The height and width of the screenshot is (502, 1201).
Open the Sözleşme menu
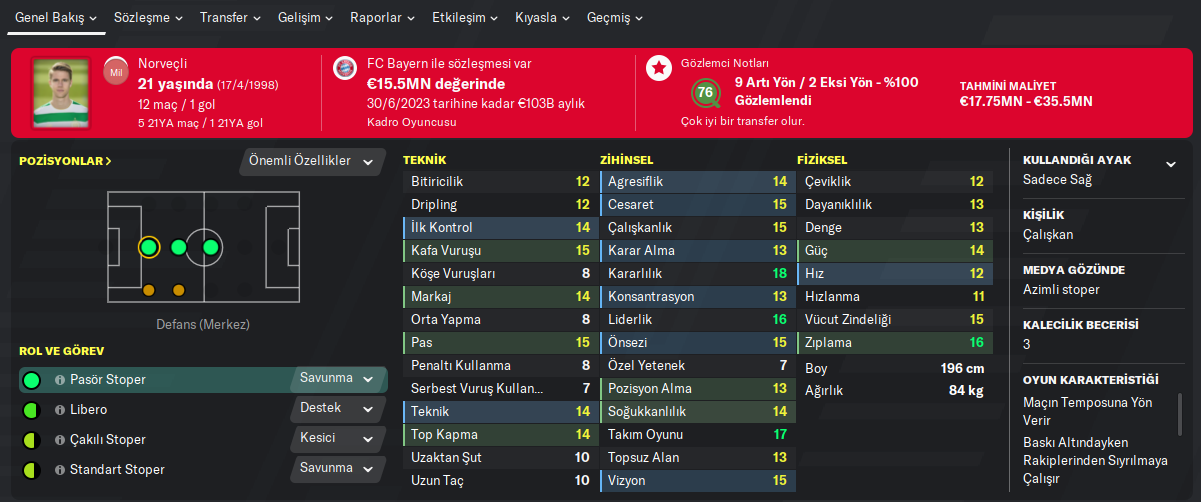[x=148, y=18]
